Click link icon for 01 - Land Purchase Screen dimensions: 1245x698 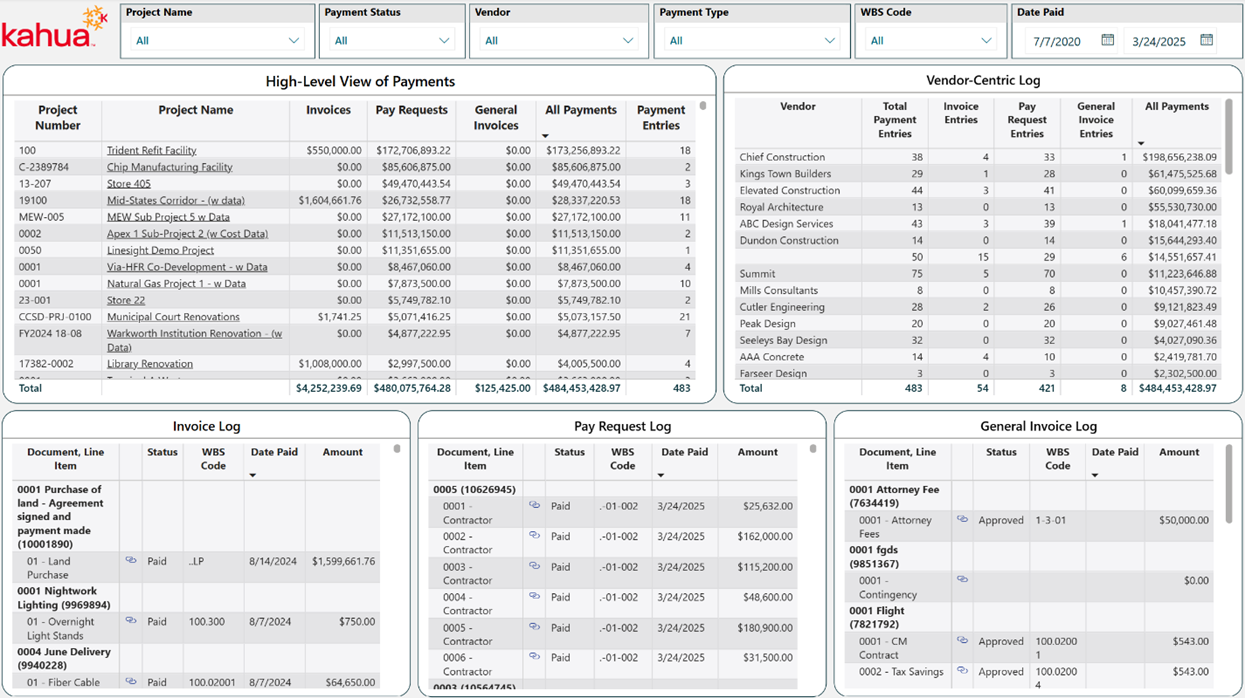coord(131,561)
